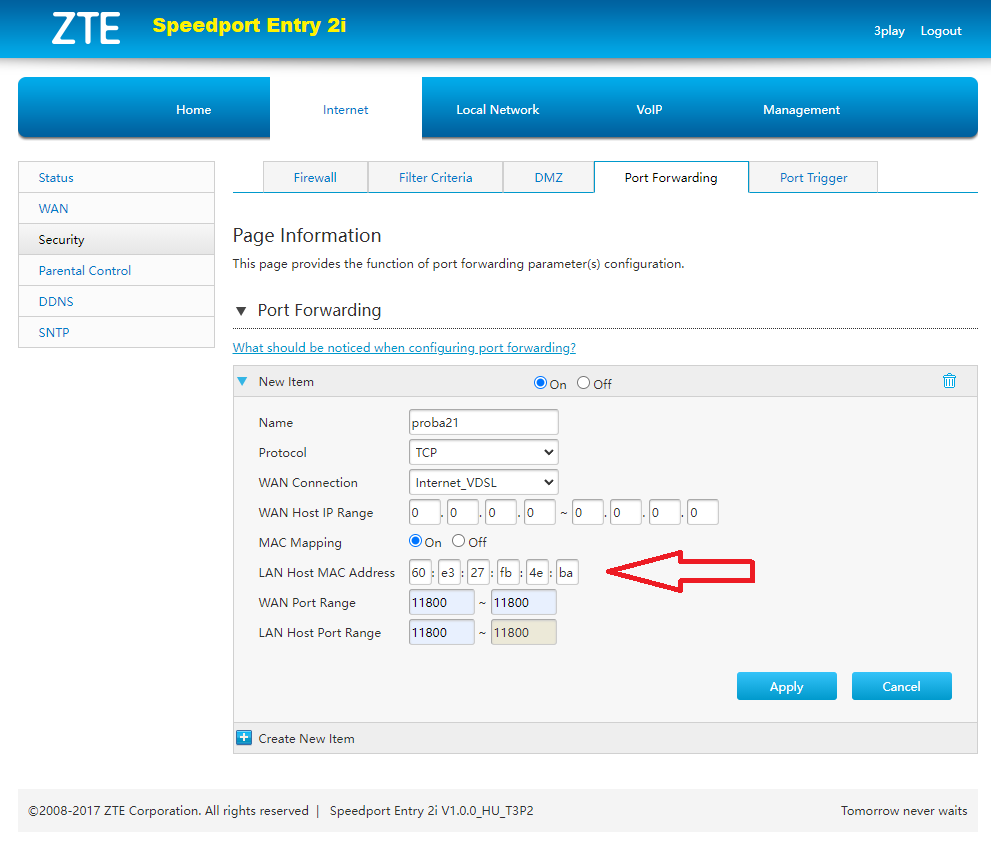Go to the Home tab
Image resolution: width=991 pixels, height=843 pixels.
tap(193, 109)
